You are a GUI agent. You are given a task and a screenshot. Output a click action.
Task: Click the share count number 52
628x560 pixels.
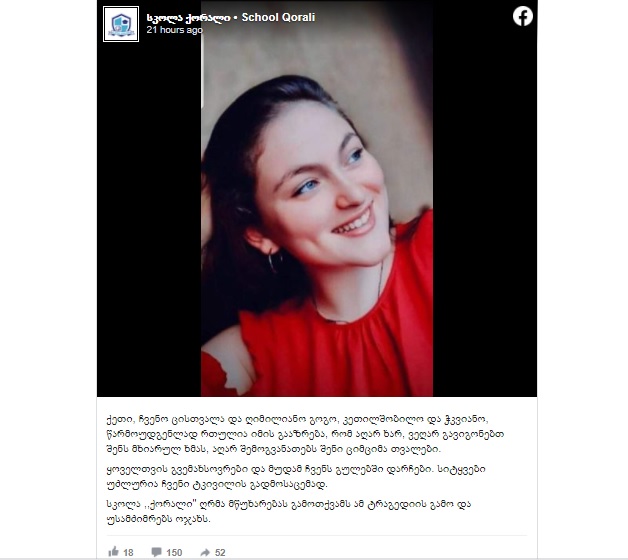point(220,553)
